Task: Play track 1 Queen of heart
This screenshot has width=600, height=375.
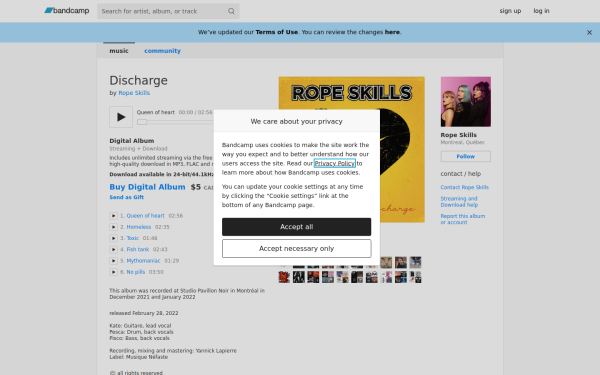Action: click(x=113, y=216)
